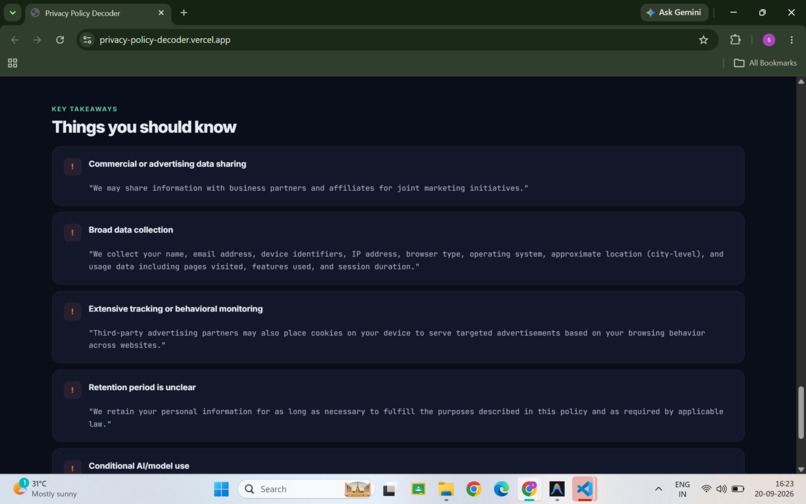Image resolution: width=806 pixels, height=504 pixels.
Task: Click the alert icon beside Extensive tracking
Action: 72,311
